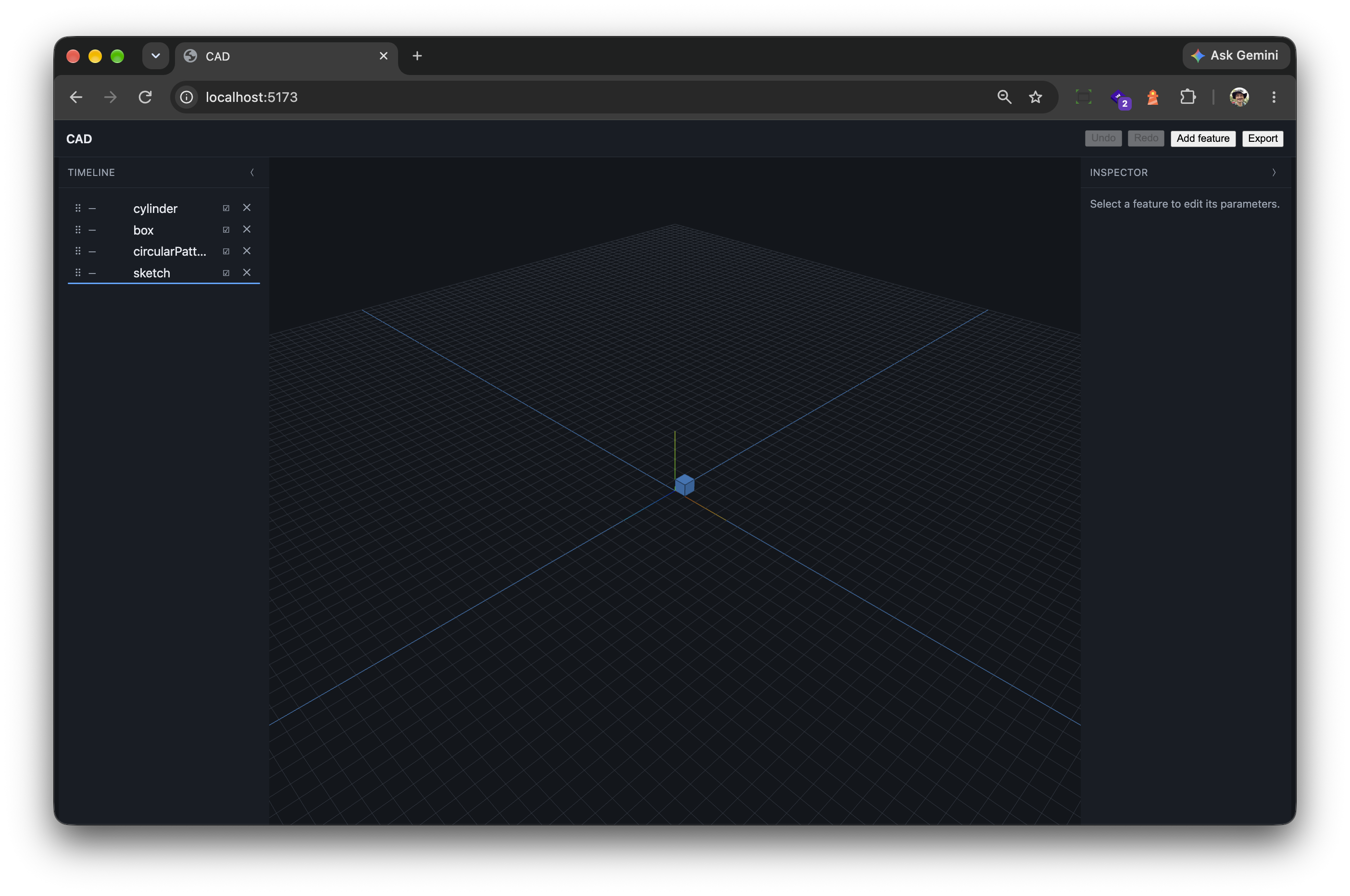
Task: Open the Add feature button
Action: (1202, 138)
